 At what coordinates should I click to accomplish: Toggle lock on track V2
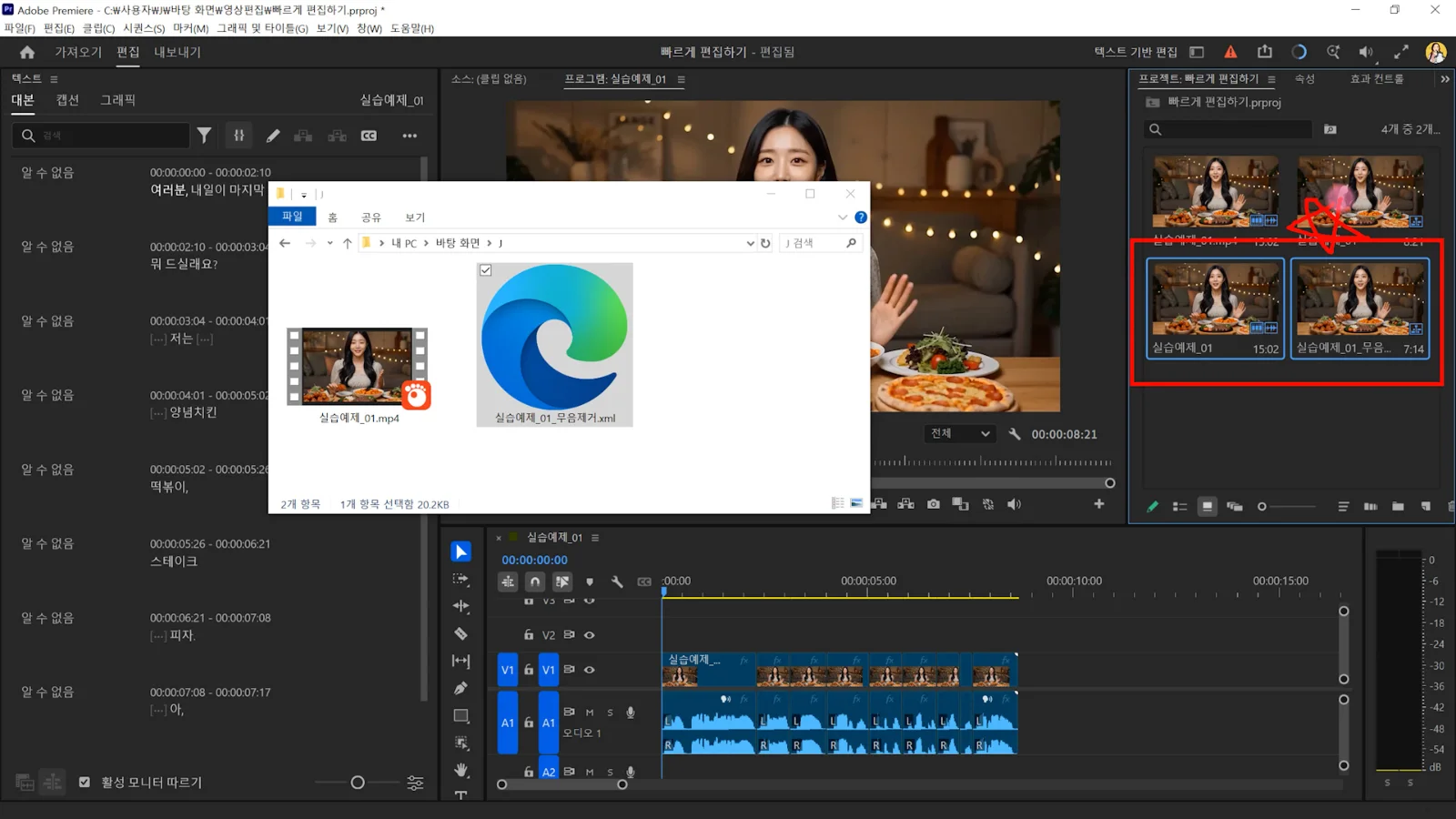529,635
